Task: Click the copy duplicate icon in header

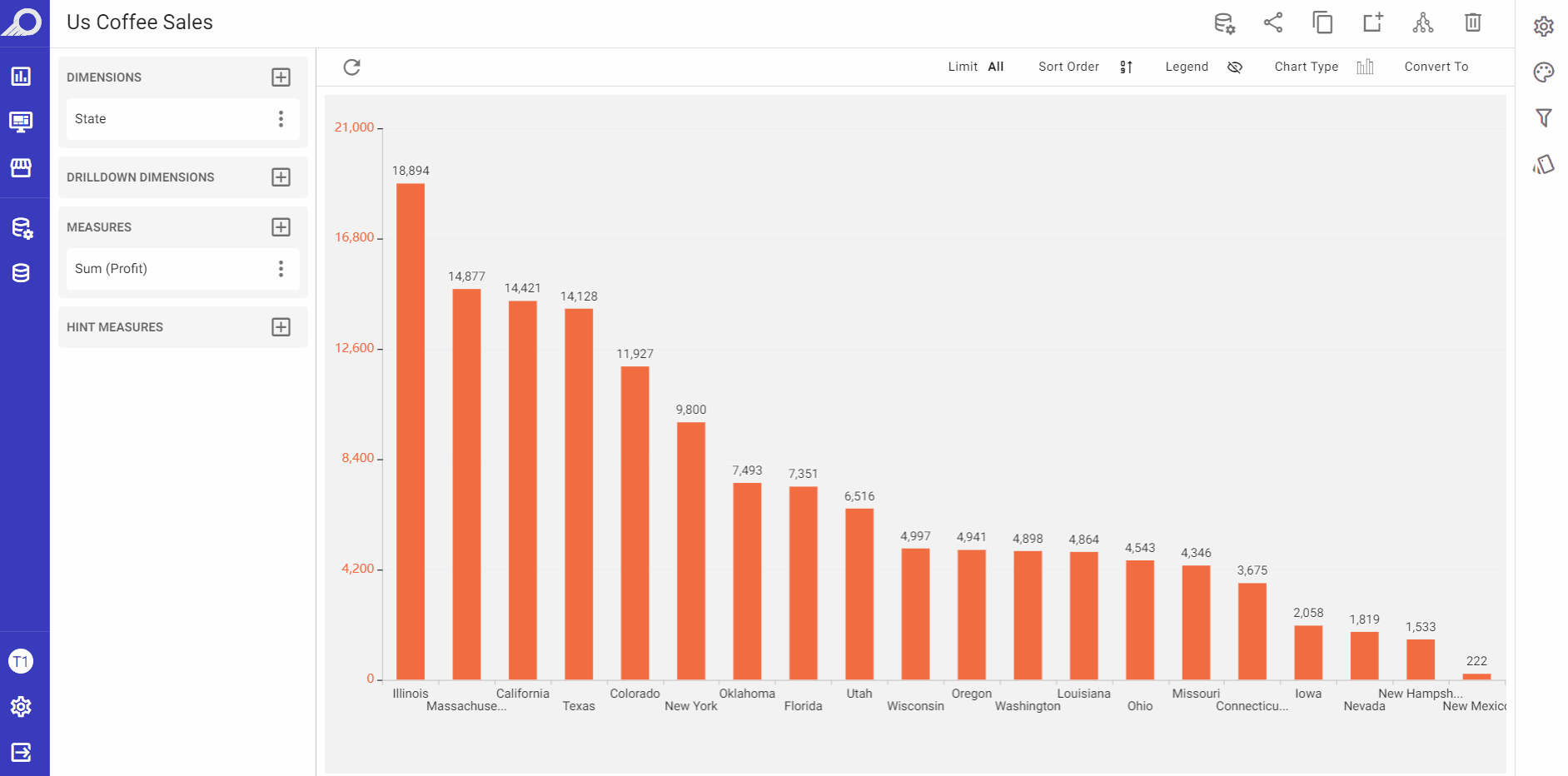Action: coord(1322,22)
